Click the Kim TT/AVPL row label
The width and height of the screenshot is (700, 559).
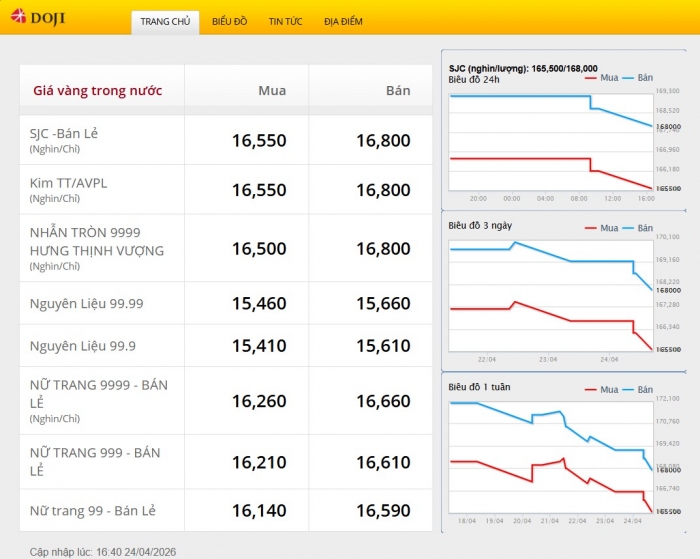[x=68, y=183]
